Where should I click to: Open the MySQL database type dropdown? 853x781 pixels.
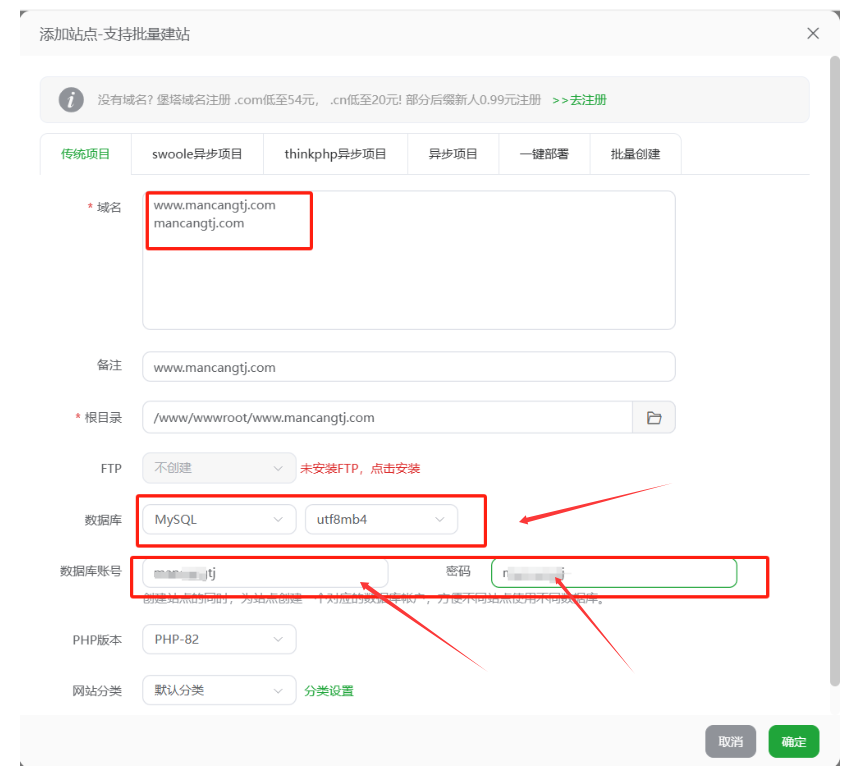click(x=219, y=520)
